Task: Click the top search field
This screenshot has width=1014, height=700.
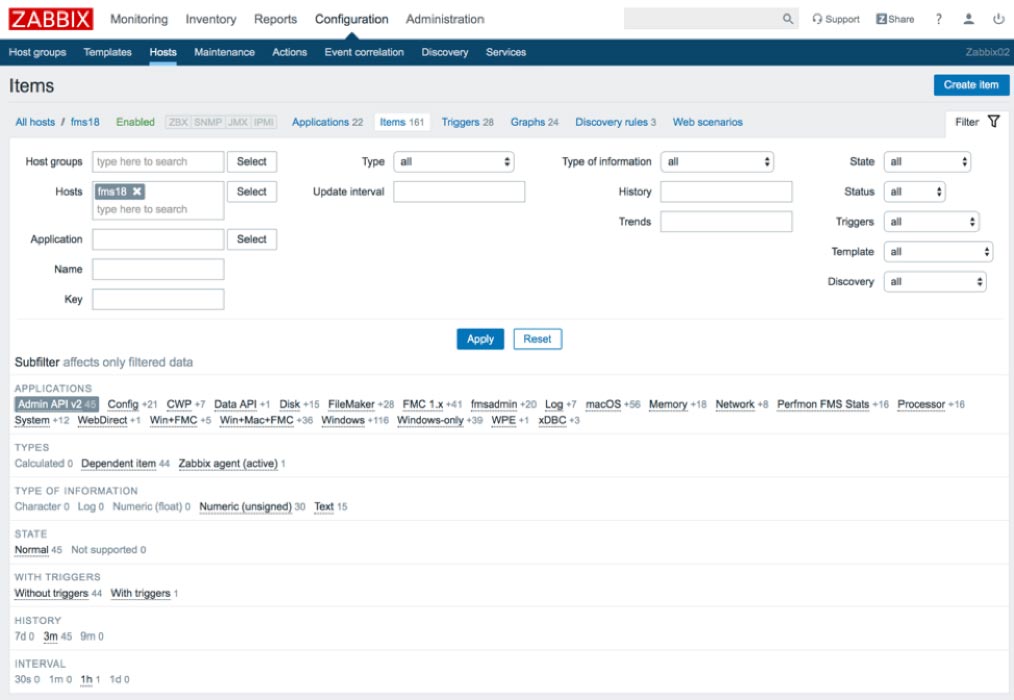Action: [702, 19]
